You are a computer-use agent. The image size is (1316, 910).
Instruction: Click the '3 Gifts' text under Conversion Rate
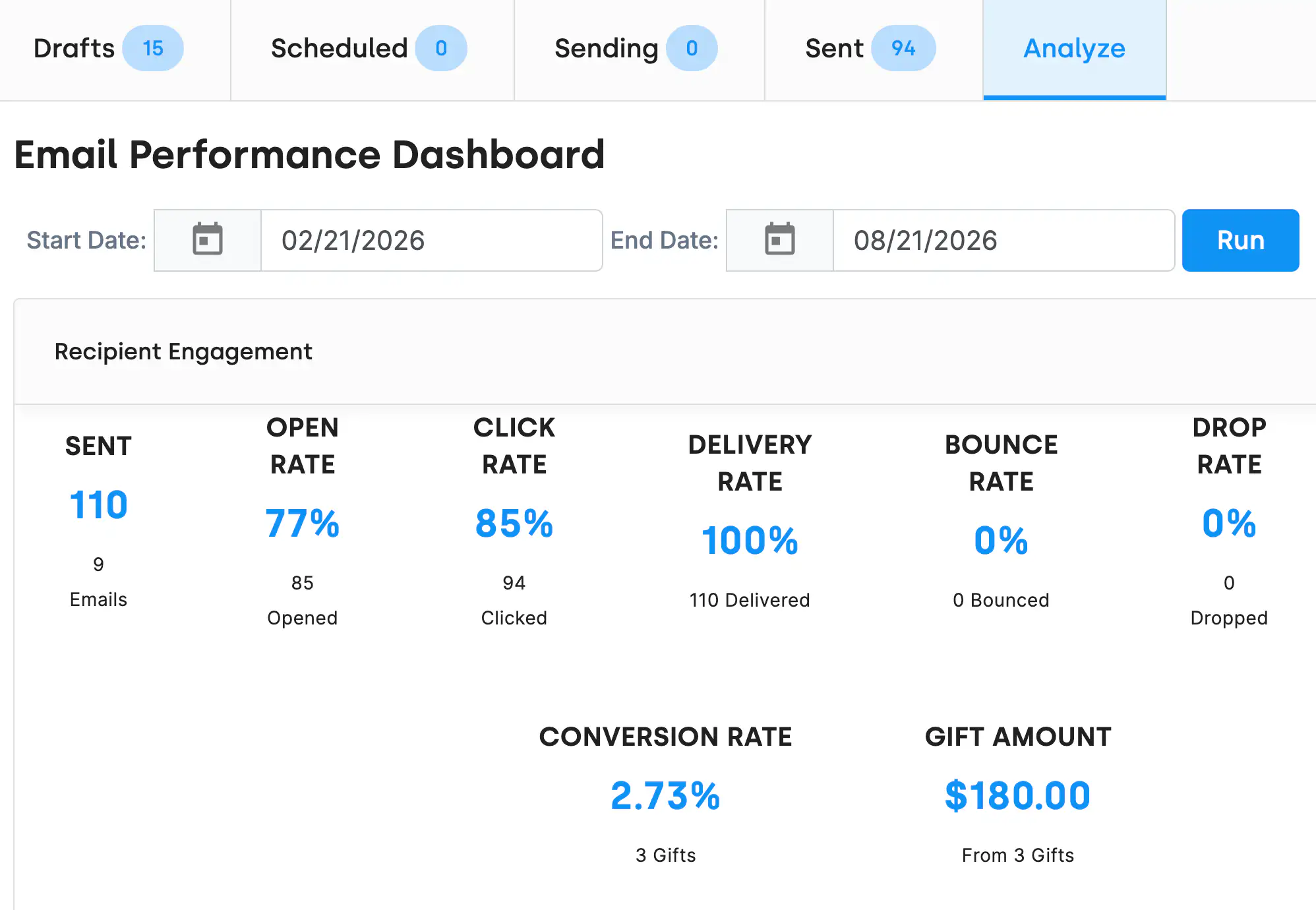(665, 855)
